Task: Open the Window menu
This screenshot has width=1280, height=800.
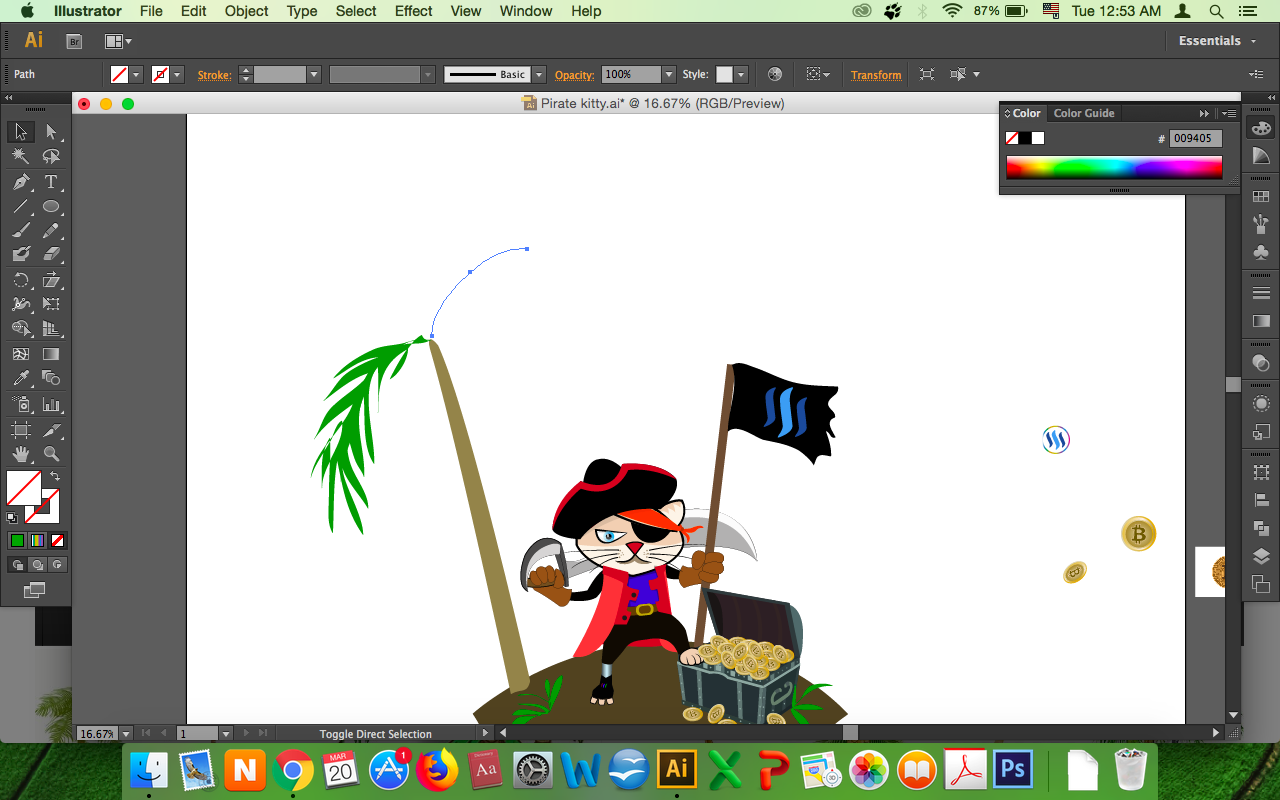Action: coord(526,11)
